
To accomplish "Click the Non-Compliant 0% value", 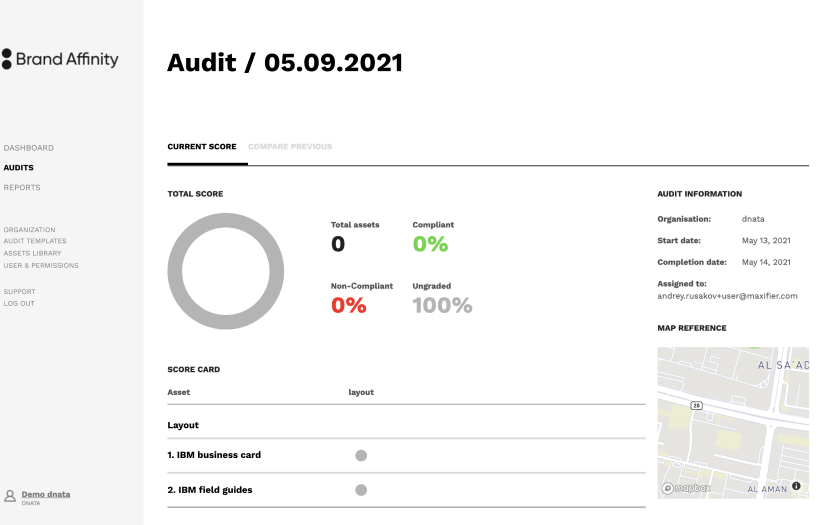I will 349,305.
